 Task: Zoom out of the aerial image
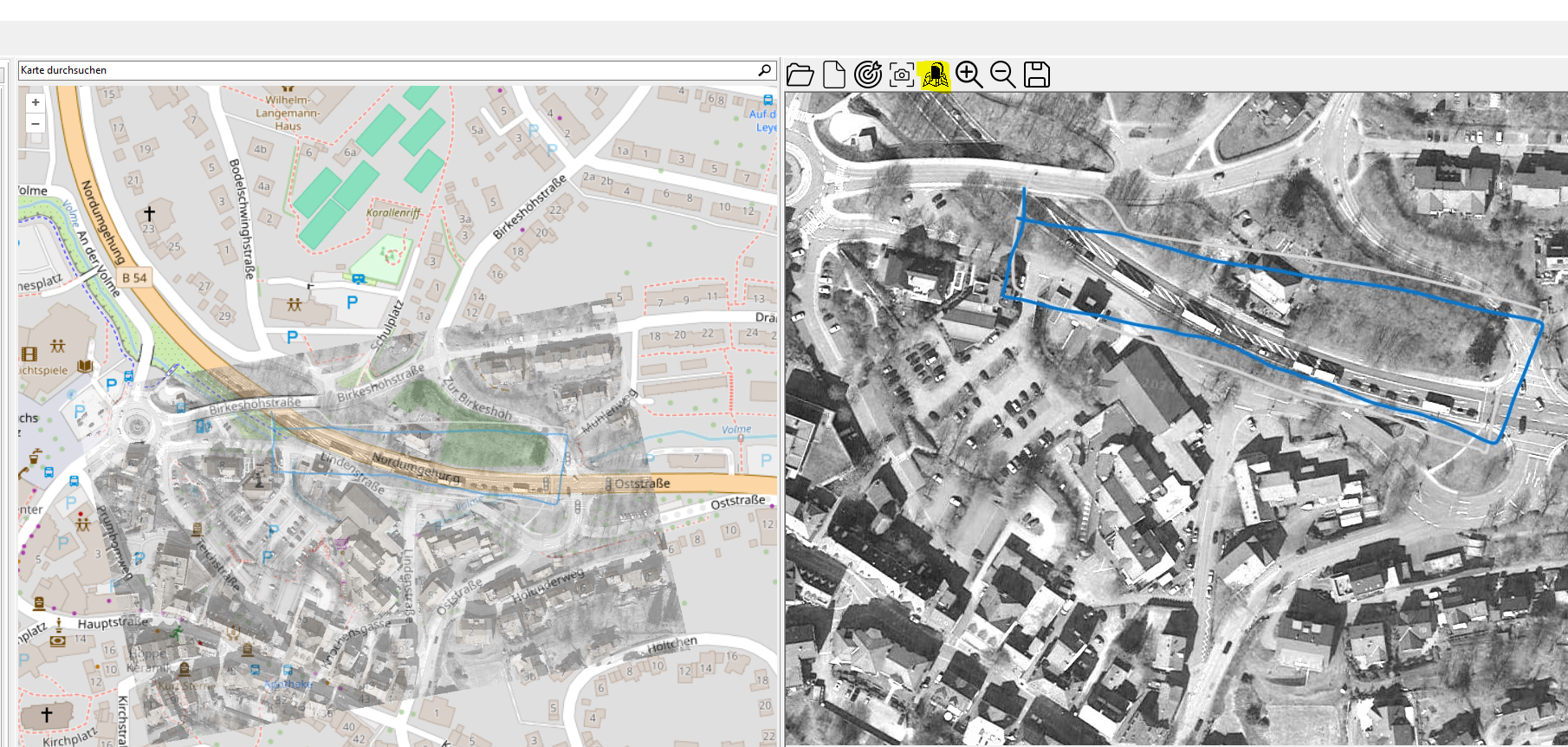(1002, 75)
